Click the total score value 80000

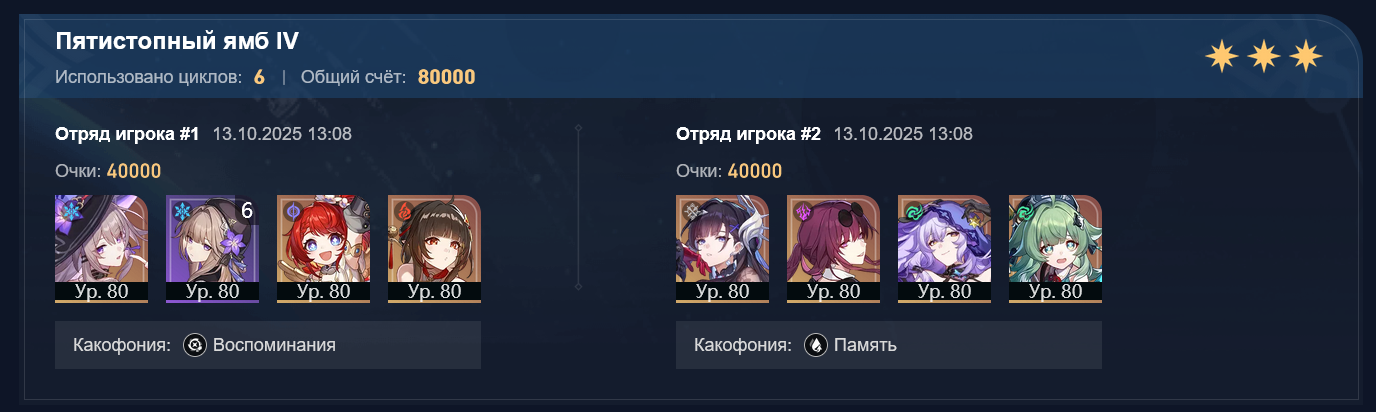[x=446, y=77]
